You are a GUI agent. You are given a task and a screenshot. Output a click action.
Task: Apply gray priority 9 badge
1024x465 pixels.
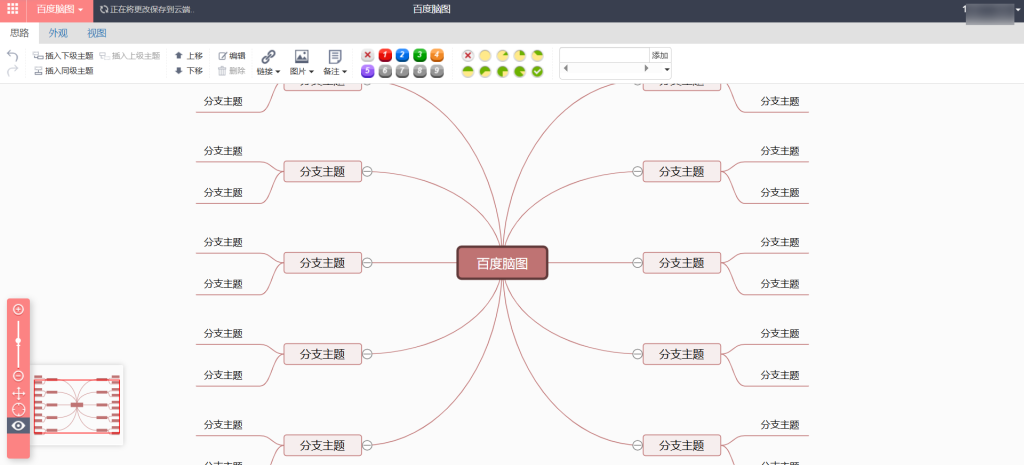(437, 71)
